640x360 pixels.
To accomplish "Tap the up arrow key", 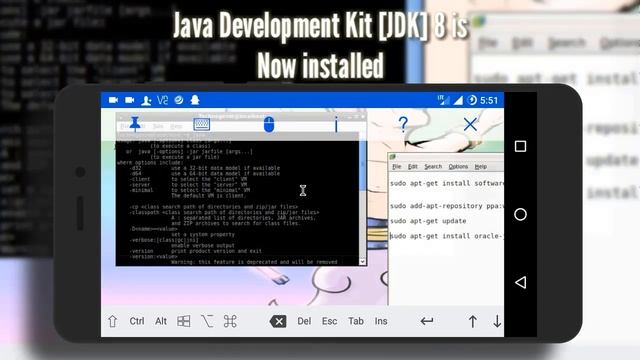I will [x=473, y=322].
